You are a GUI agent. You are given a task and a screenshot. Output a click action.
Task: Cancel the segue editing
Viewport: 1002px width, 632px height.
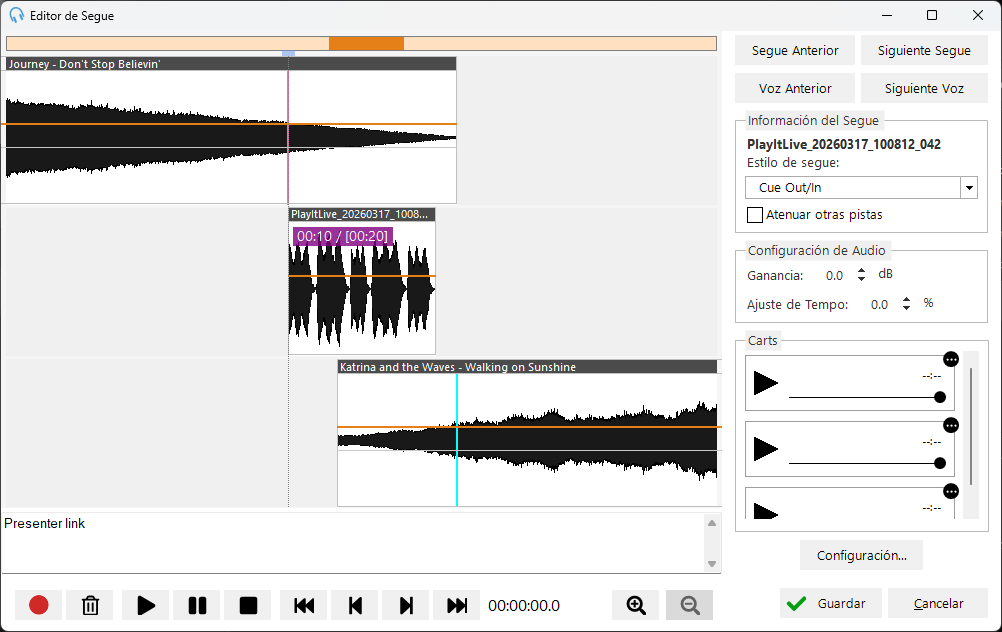click(938, 603)
